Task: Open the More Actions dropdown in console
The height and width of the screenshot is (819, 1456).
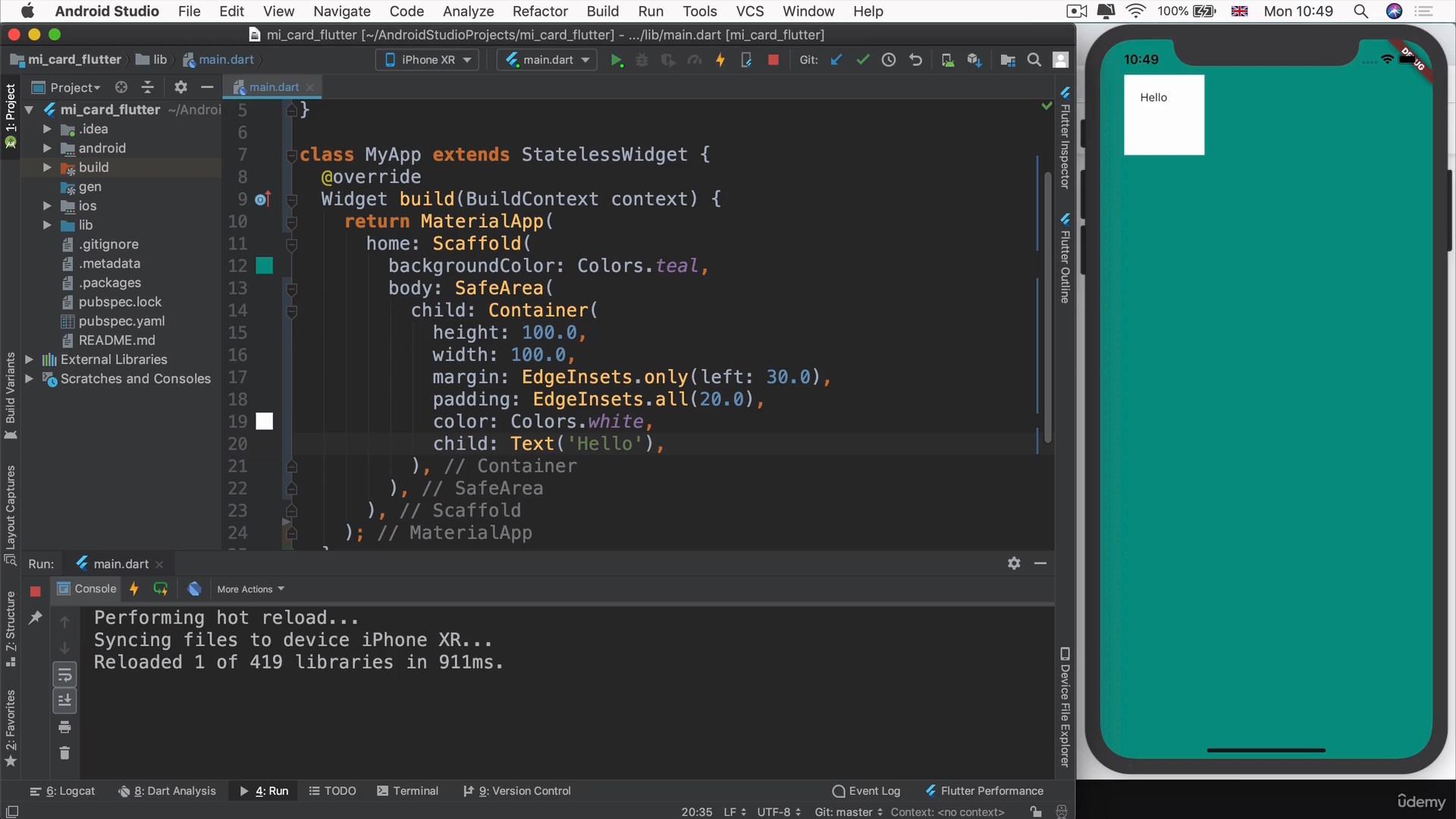Action: click(250, 589)
